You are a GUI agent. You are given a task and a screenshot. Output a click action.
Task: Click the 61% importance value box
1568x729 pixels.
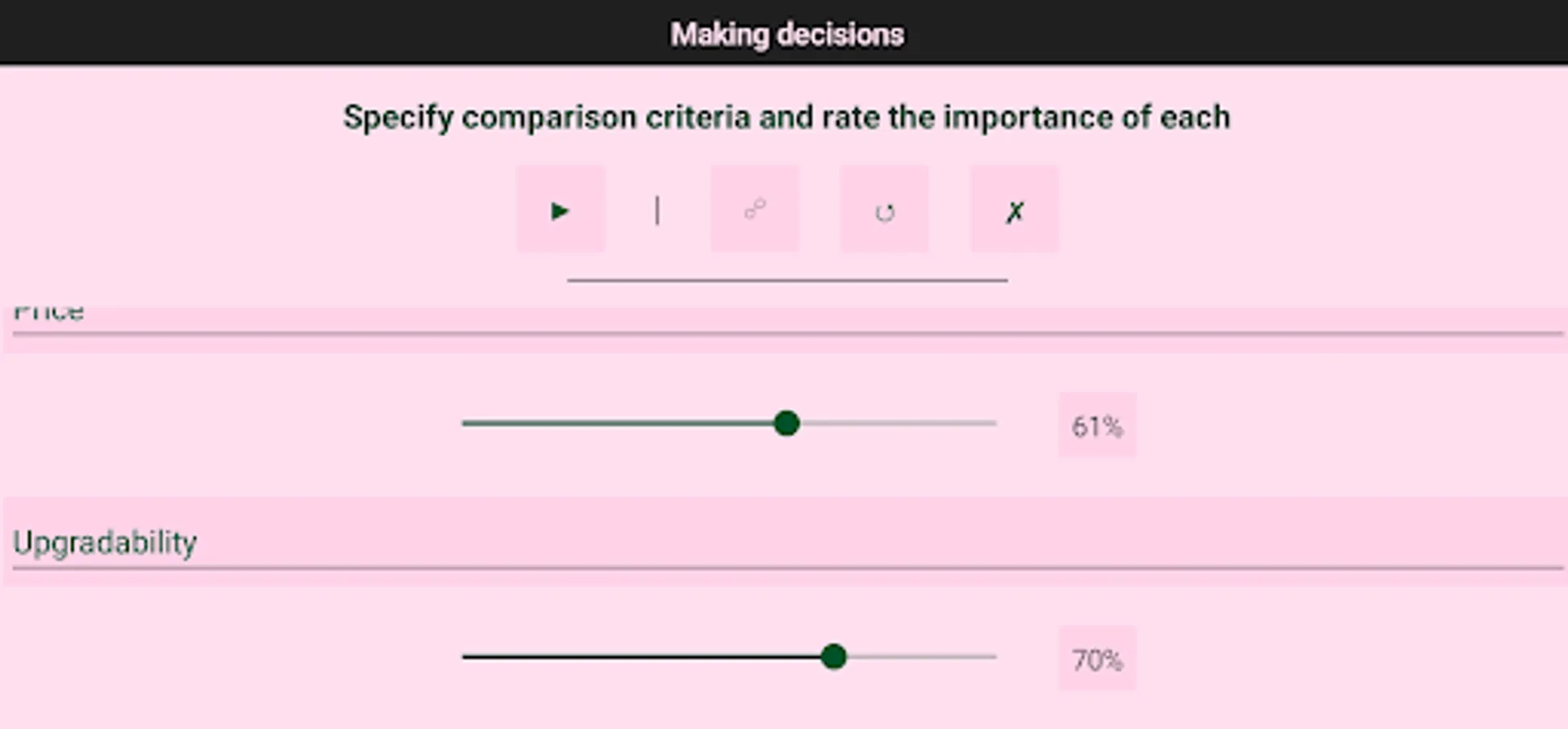point(1097,426)
